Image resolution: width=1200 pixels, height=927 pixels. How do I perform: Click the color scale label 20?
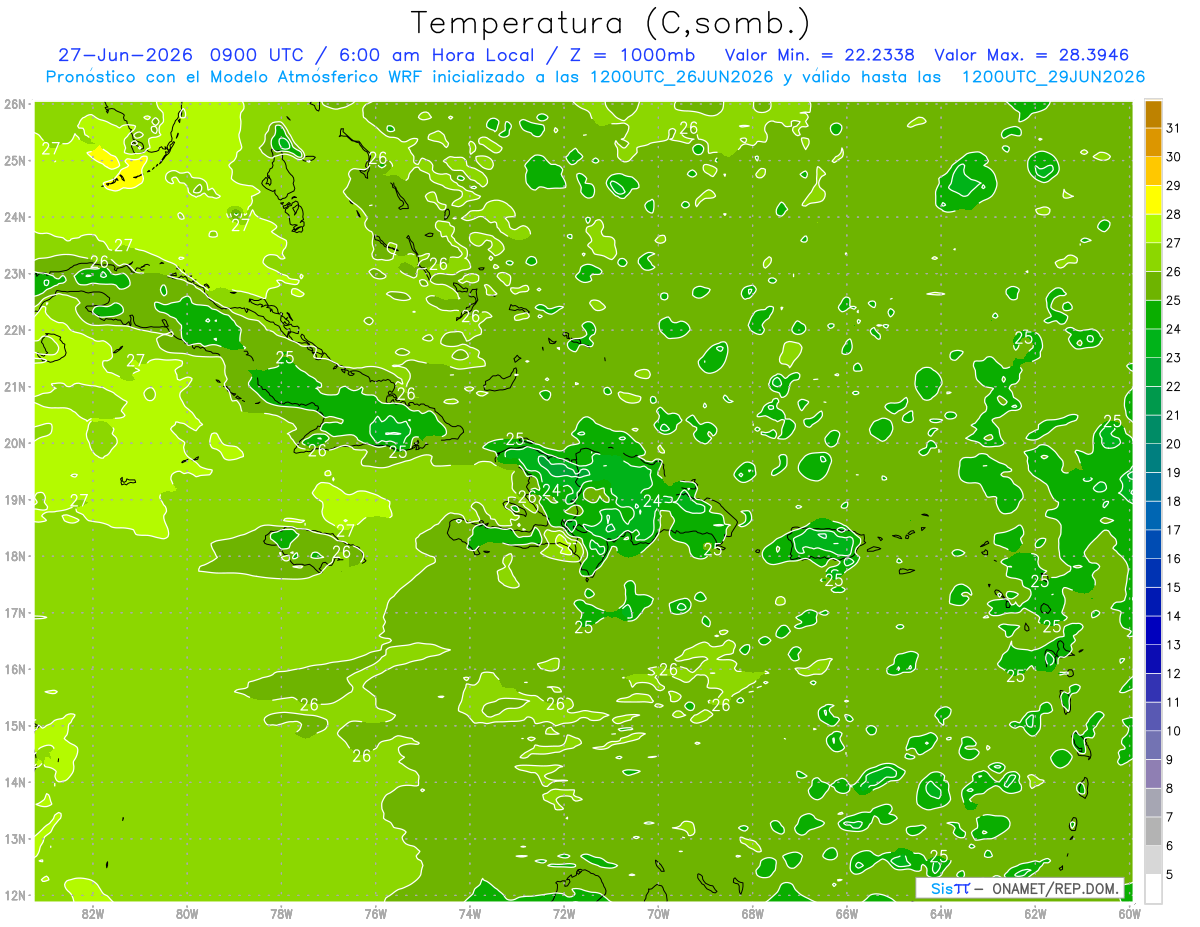click(x=1173, y=444)
